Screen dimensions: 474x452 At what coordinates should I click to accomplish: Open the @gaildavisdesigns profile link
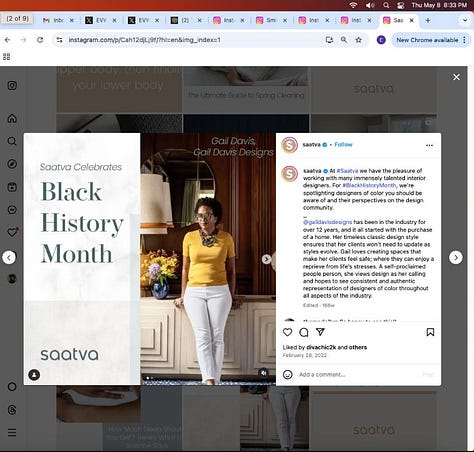pyautogui.click(x=327, y=222)
